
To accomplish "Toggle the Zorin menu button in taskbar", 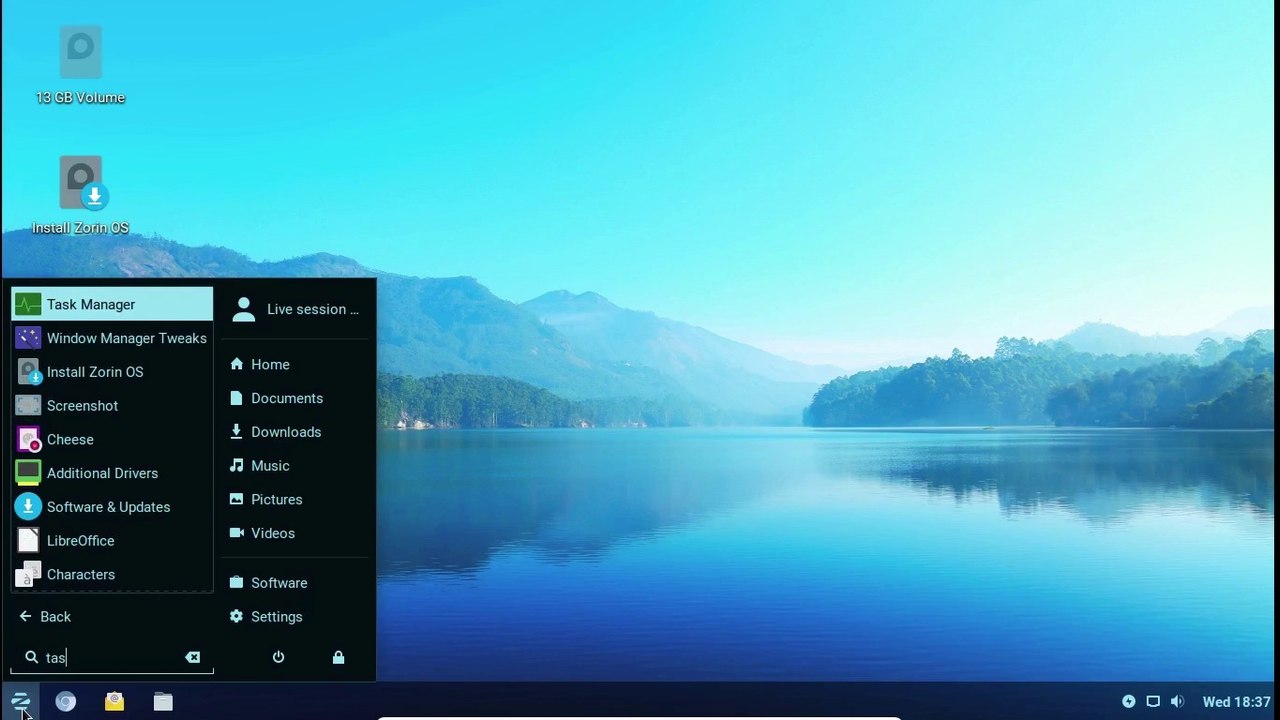I will coord(20,702).
